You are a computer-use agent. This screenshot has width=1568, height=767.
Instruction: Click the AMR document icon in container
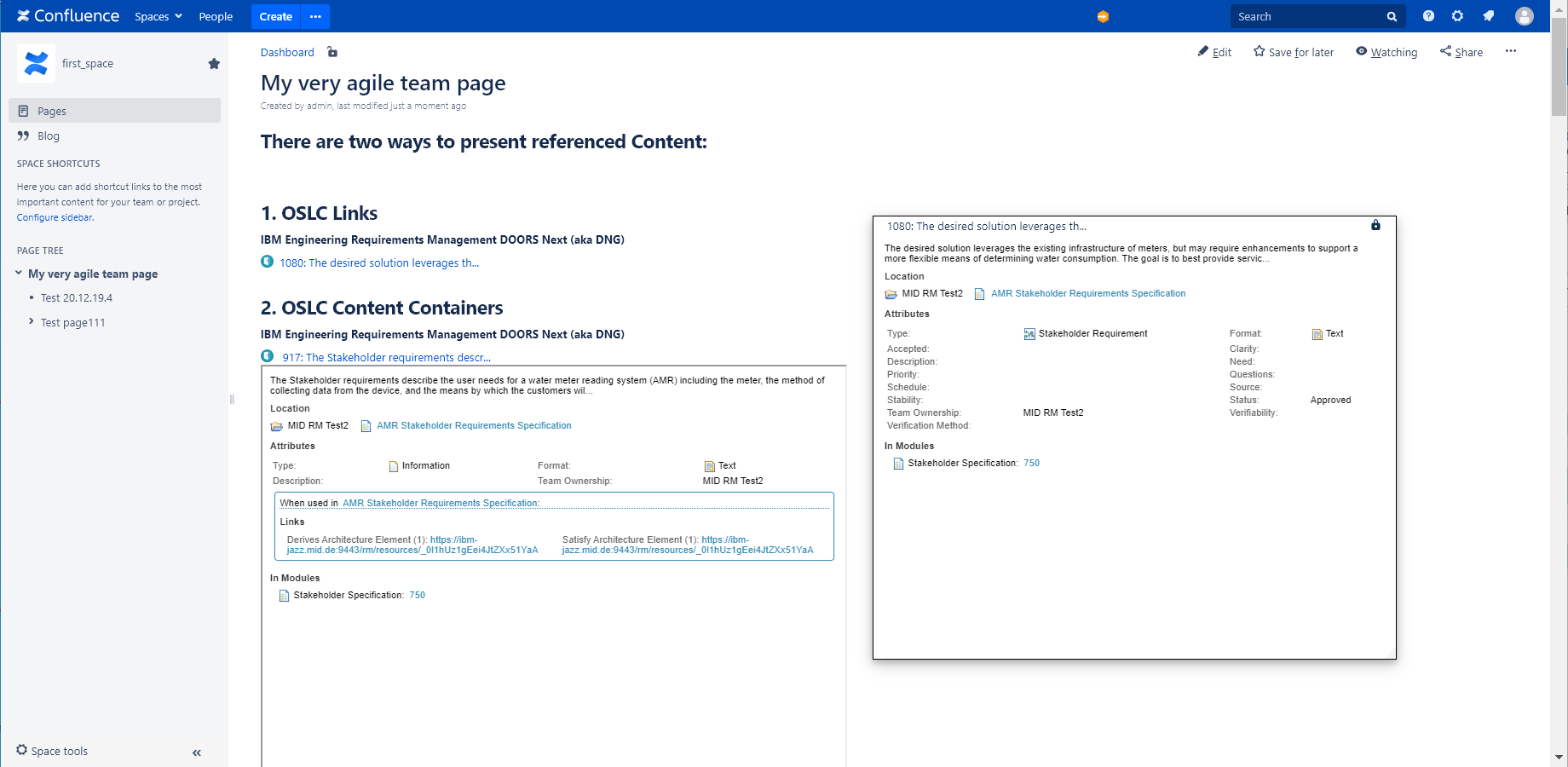point(366,426)
